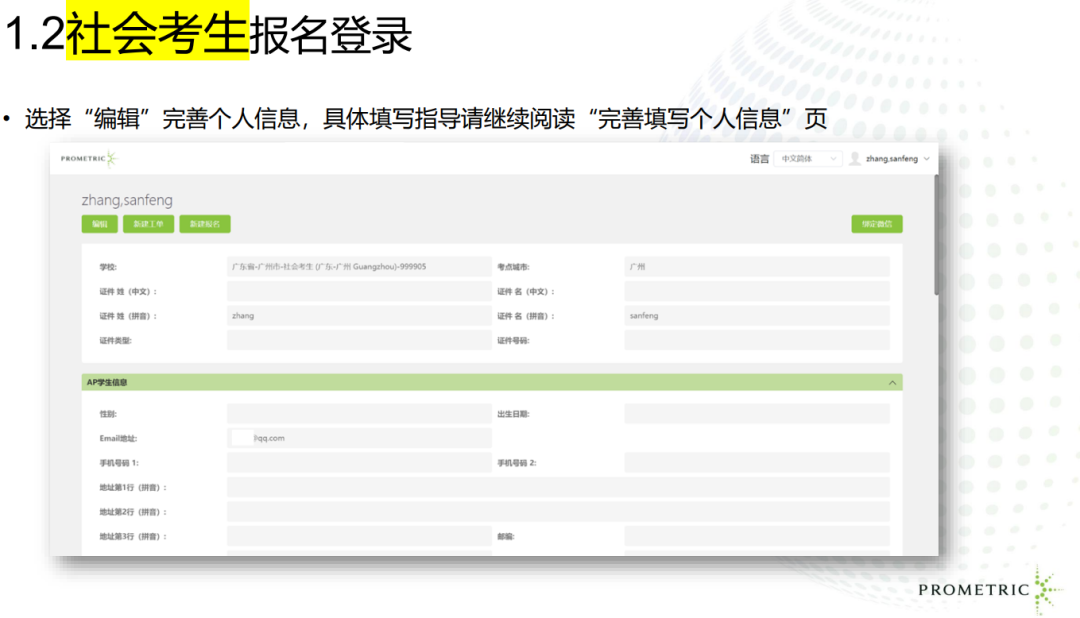Click the green 编辑 button
1080x618 pixels.
click(x=99, y=224)
